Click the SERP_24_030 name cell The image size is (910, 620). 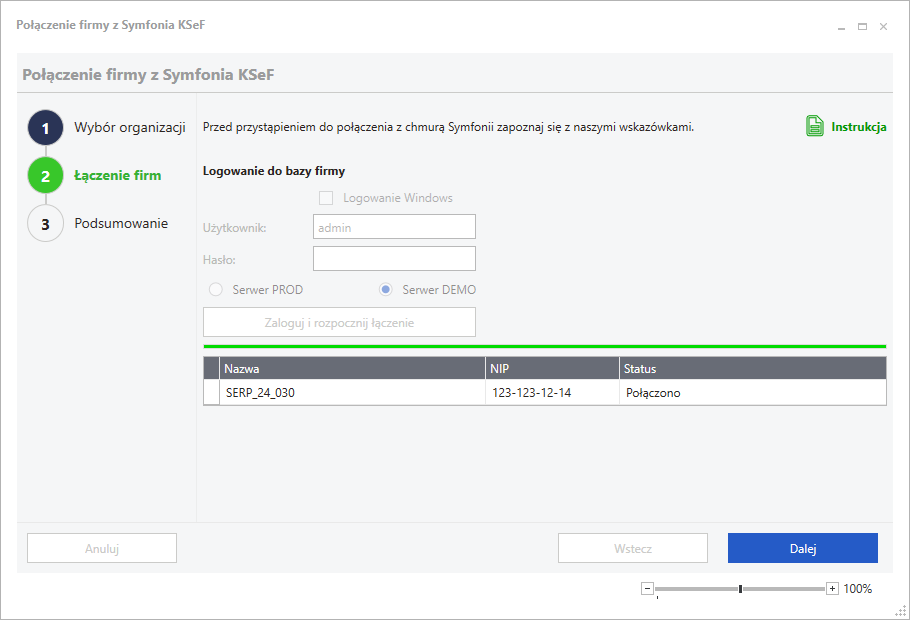tap(352, 392)
